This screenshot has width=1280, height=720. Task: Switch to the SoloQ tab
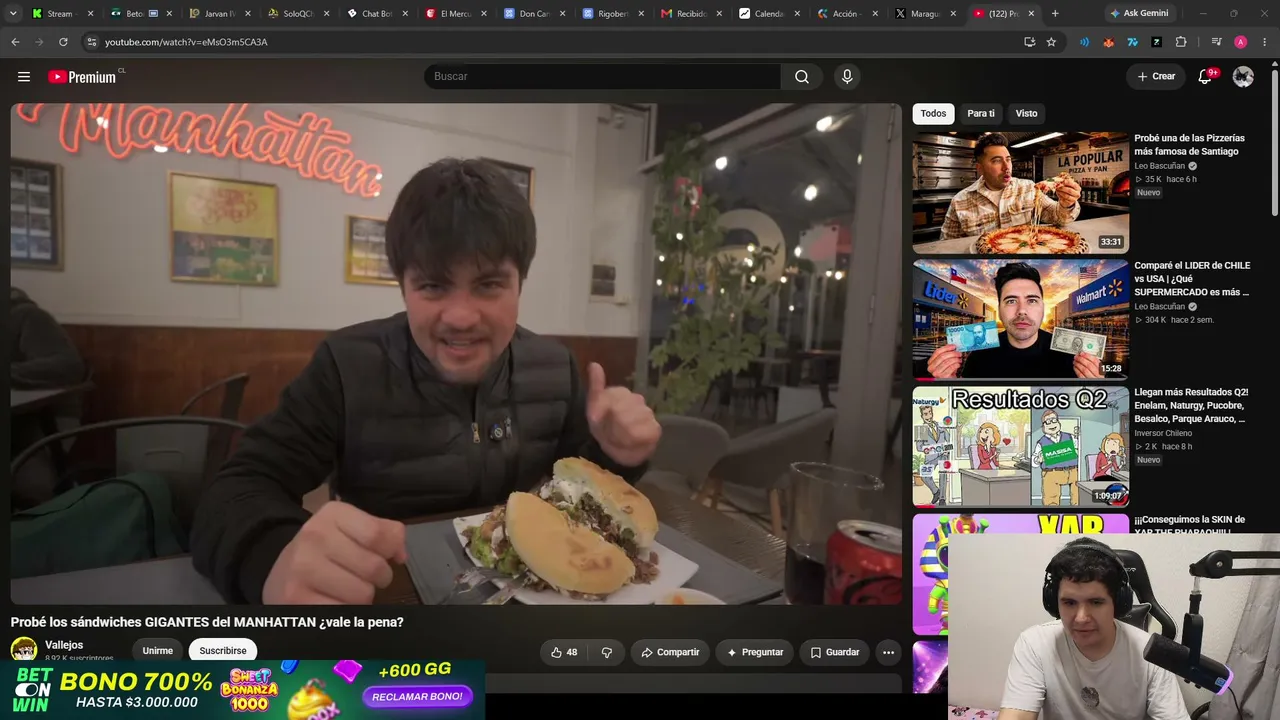click(298, 14)
